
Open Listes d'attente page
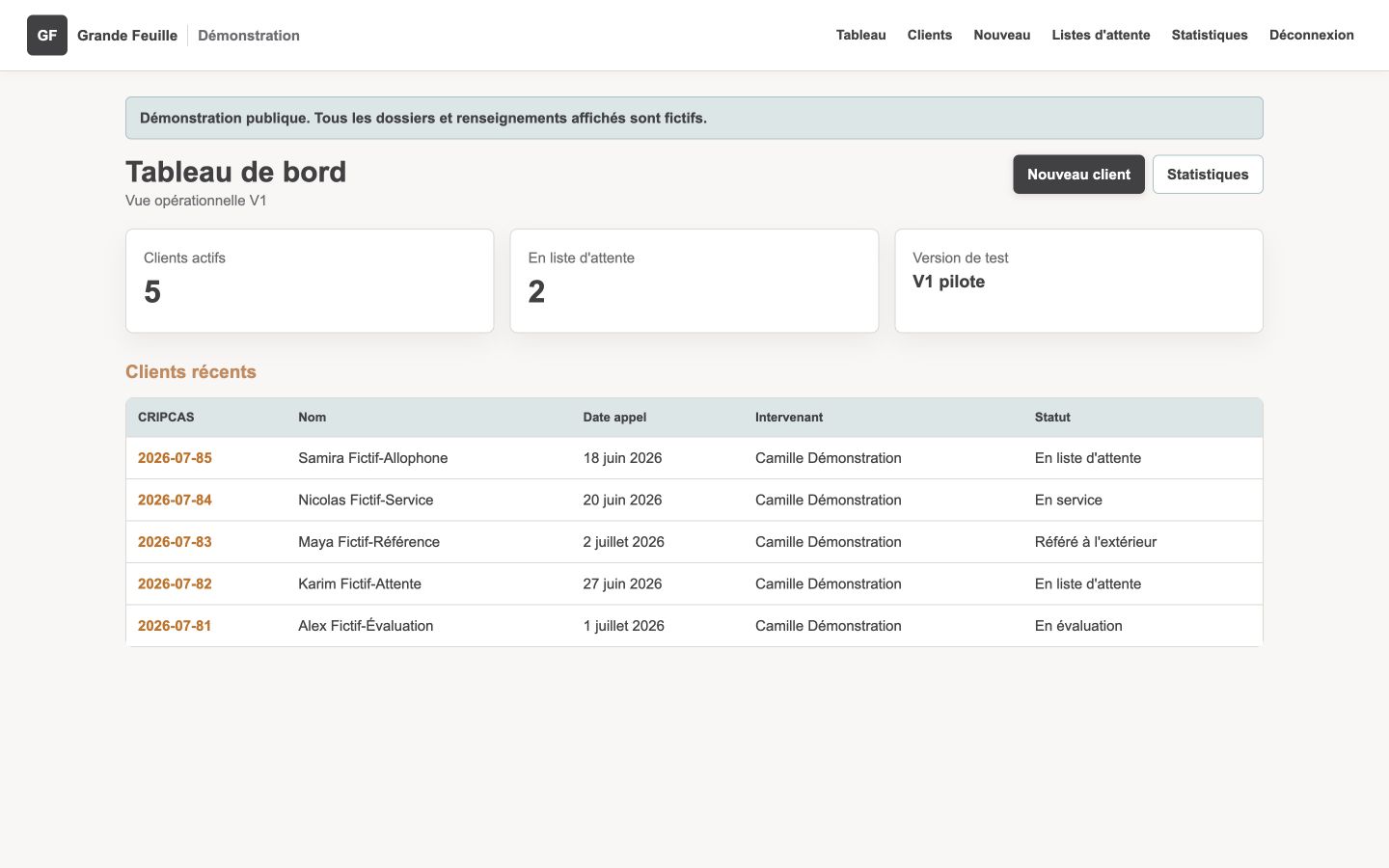[x=1101, y=35]
